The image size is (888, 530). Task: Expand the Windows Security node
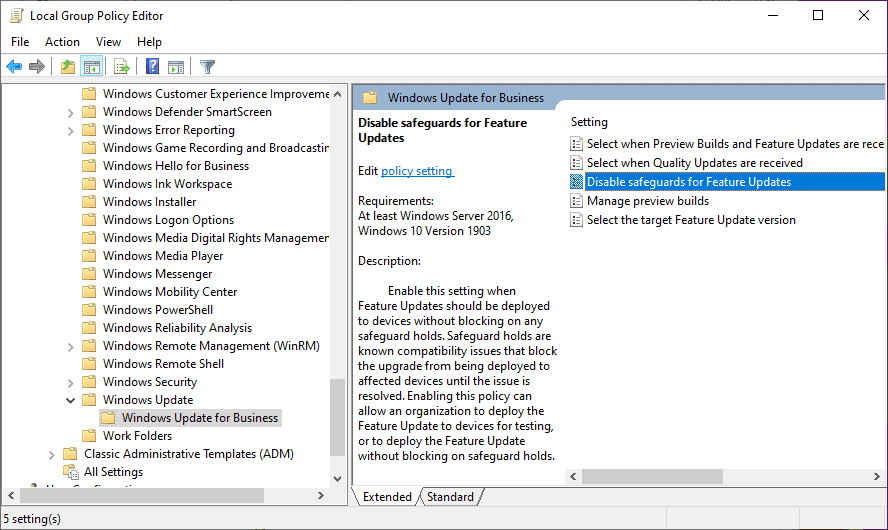click(x=70, y=383)
